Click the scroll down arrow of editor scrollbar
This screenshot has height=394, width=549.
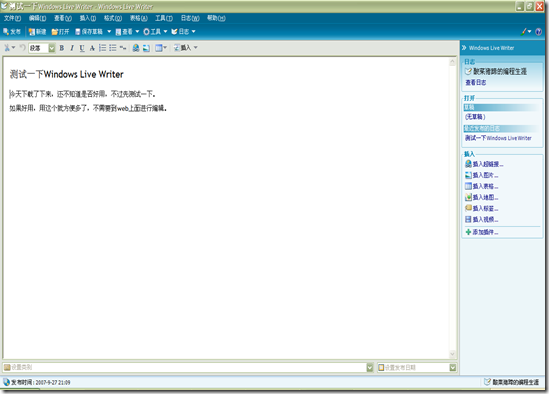click(x=452, y=354)
